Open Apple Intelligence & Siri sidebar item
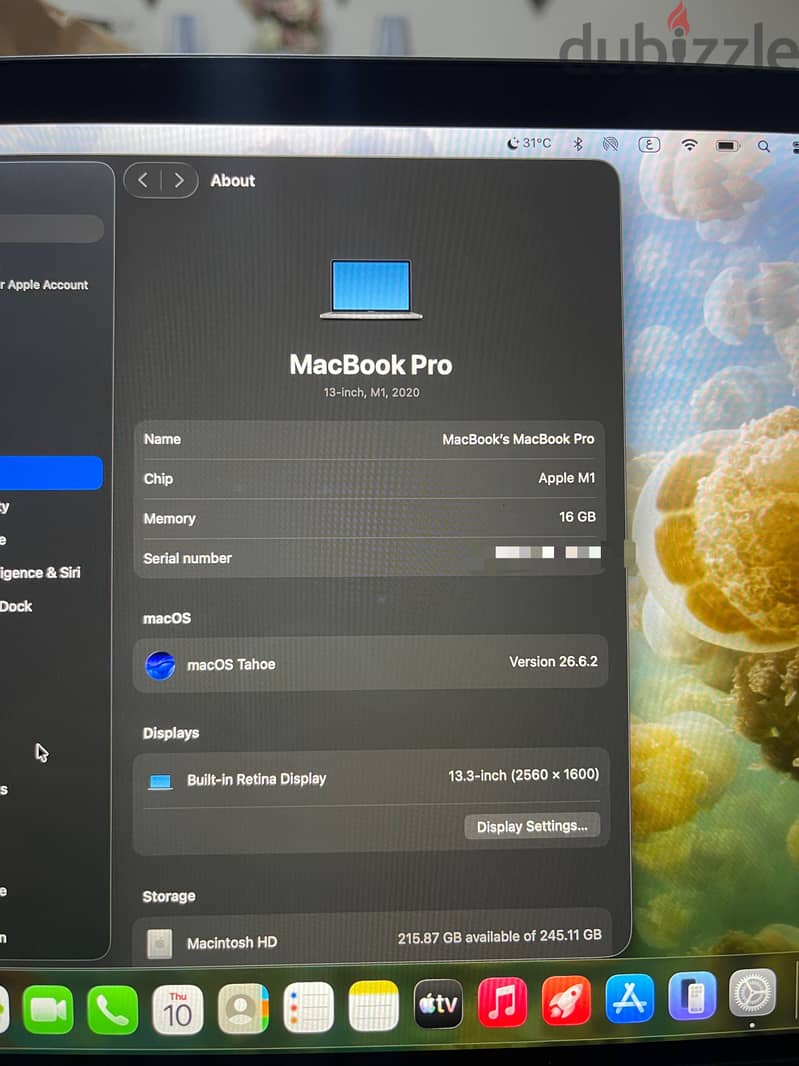 coord(40,572)
